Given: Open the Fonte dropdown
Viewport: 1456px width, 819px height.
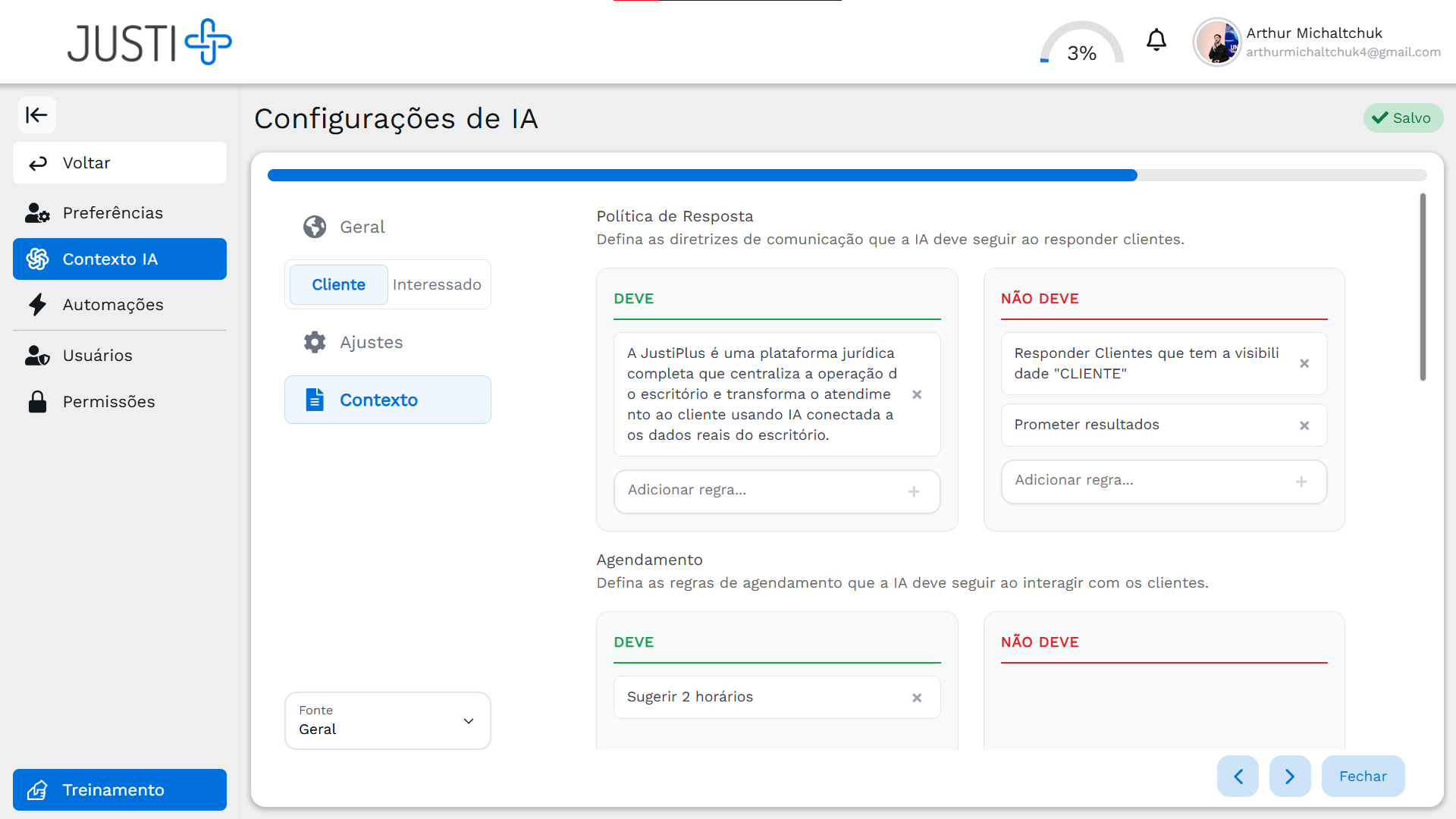Looking at the screenshot, I should 388,720.
